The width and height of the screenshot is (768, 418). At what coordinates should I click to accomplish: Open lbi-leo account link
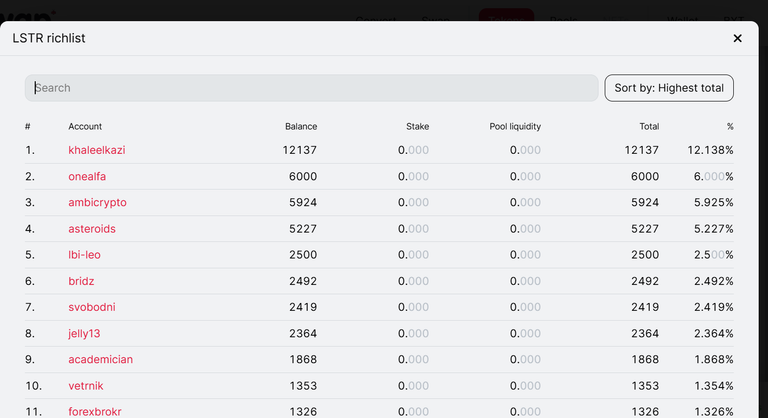(84, 255)
